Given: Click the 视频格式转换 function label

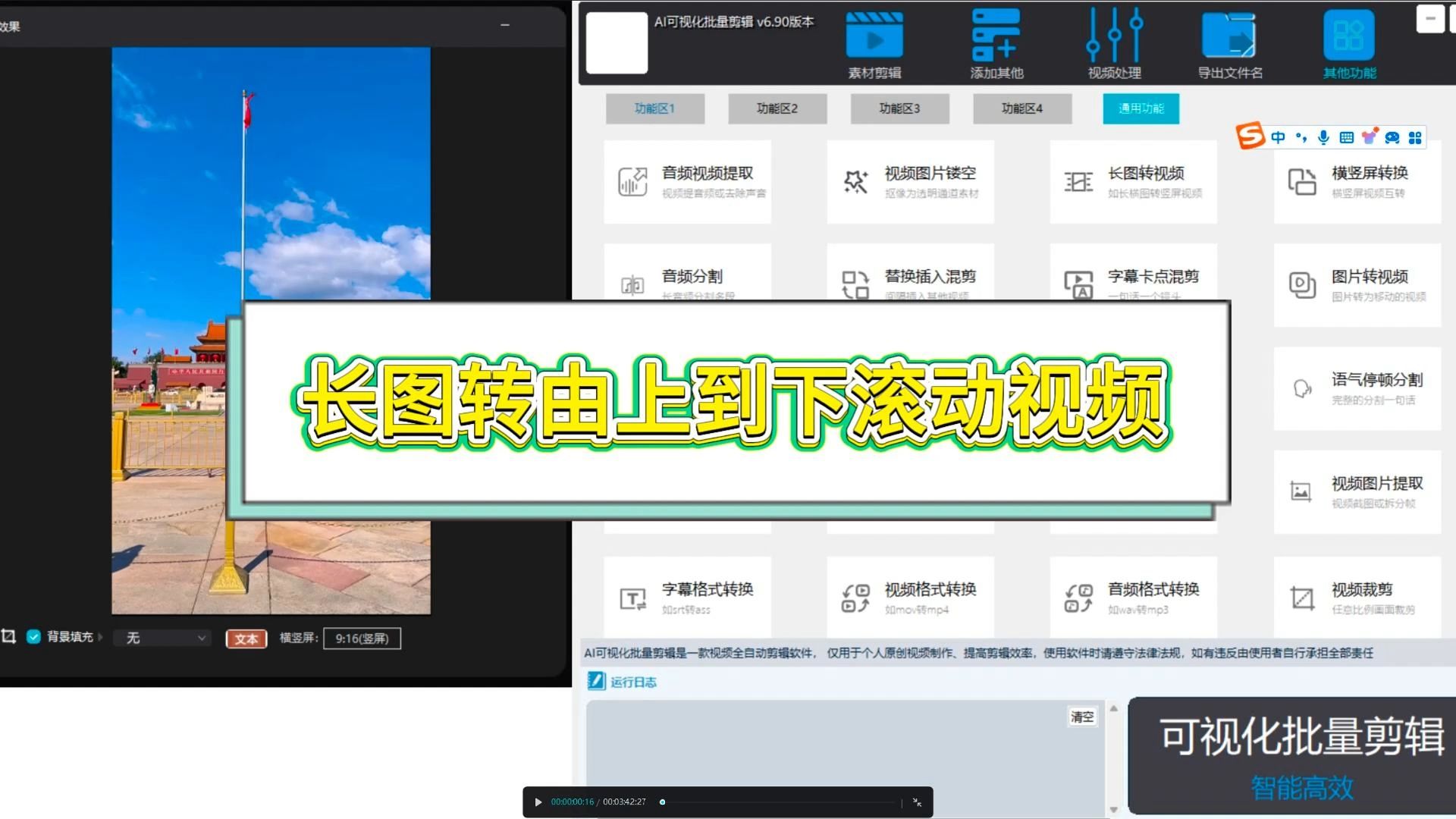Looking at the screenshot, I should pos(930,589).
